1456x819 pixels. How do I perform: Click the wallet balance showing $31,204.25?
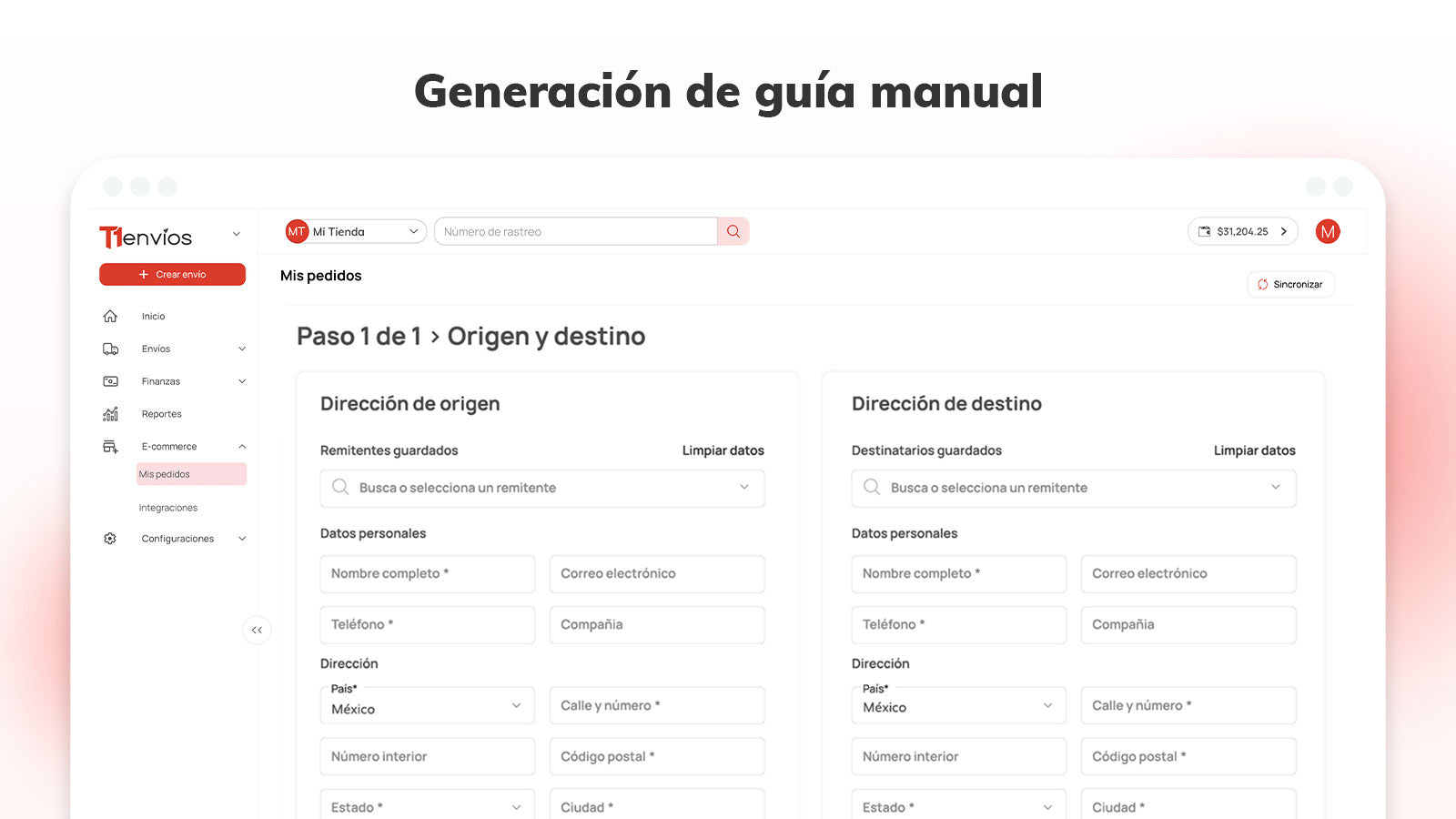pos(1243,231)
